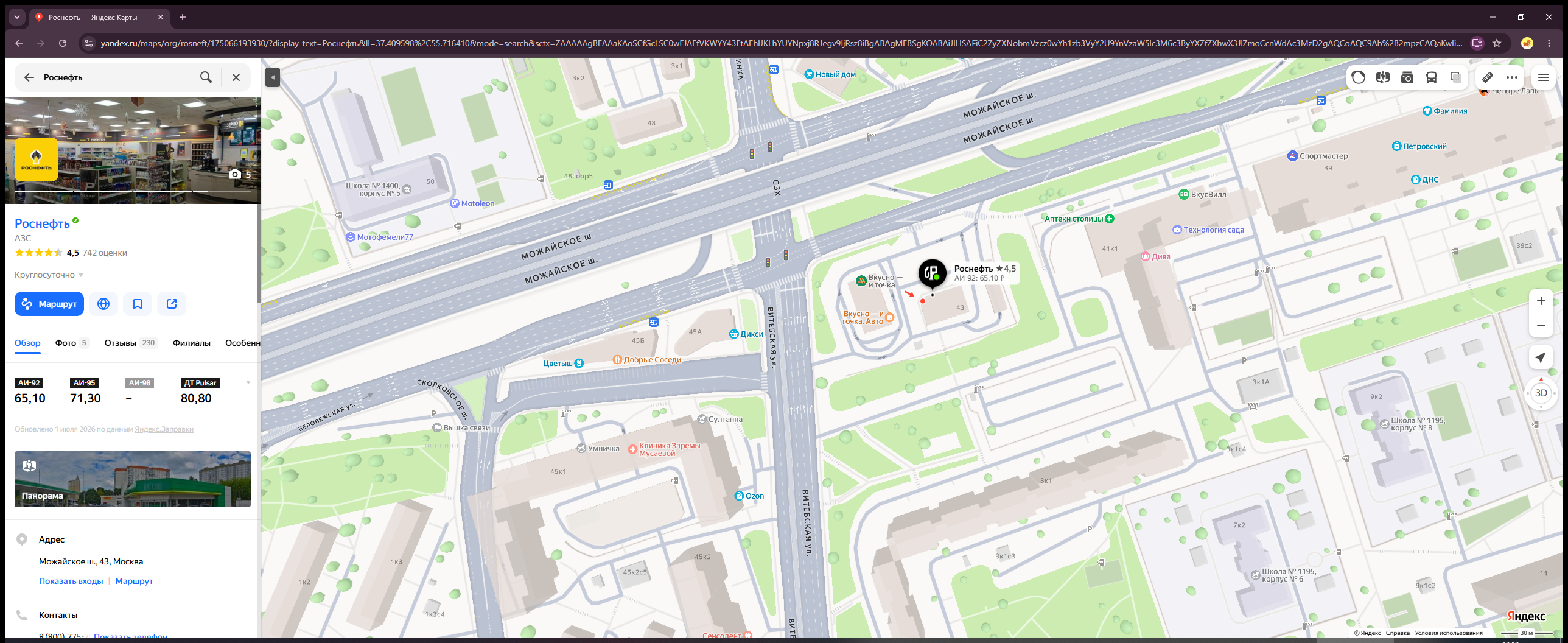Clear the Роснефть search query
Screen dimensions: 1568x643
[x=236, y=77]
